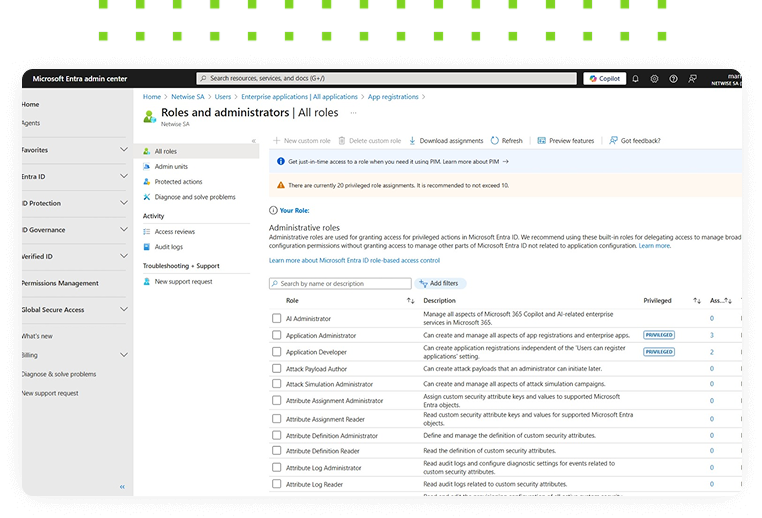The width and height of the screenshot is (762, 518).
Task: Tick the Attribute Definition Reader checkbox
Action: (x=277, y=450)
